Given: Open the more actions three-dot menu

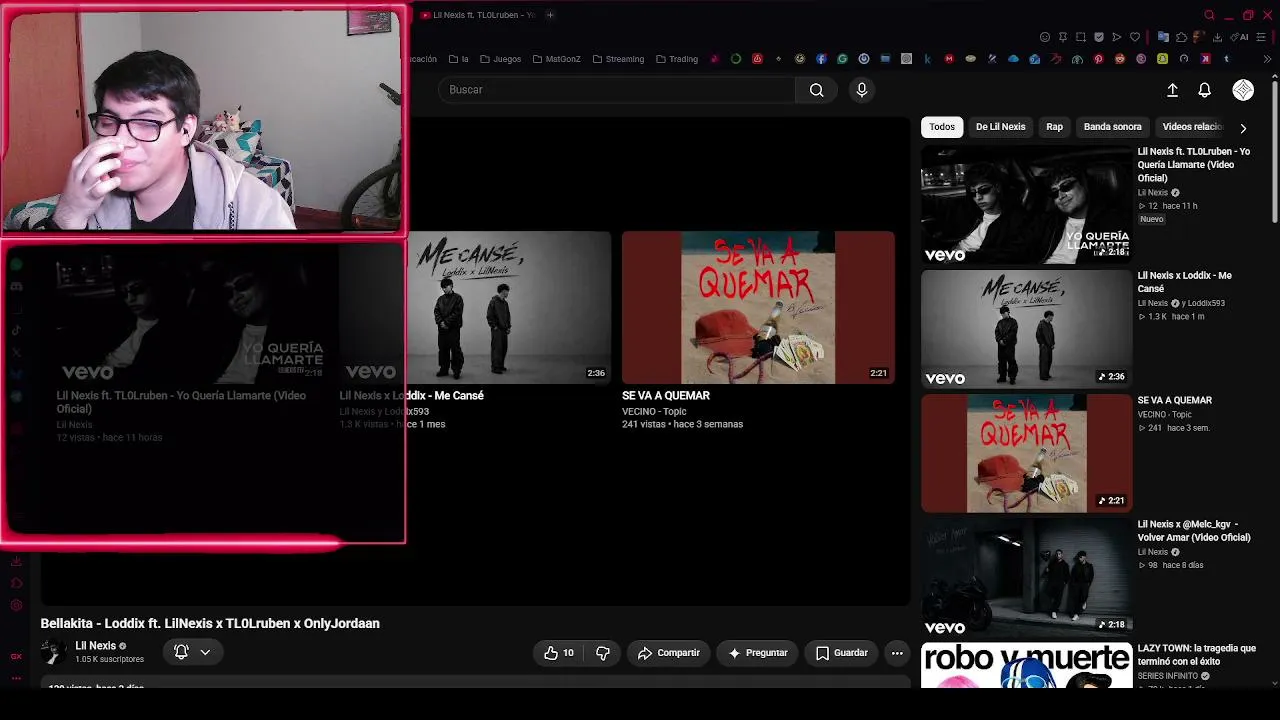Looking at the screenshot, I should [897, 653].
